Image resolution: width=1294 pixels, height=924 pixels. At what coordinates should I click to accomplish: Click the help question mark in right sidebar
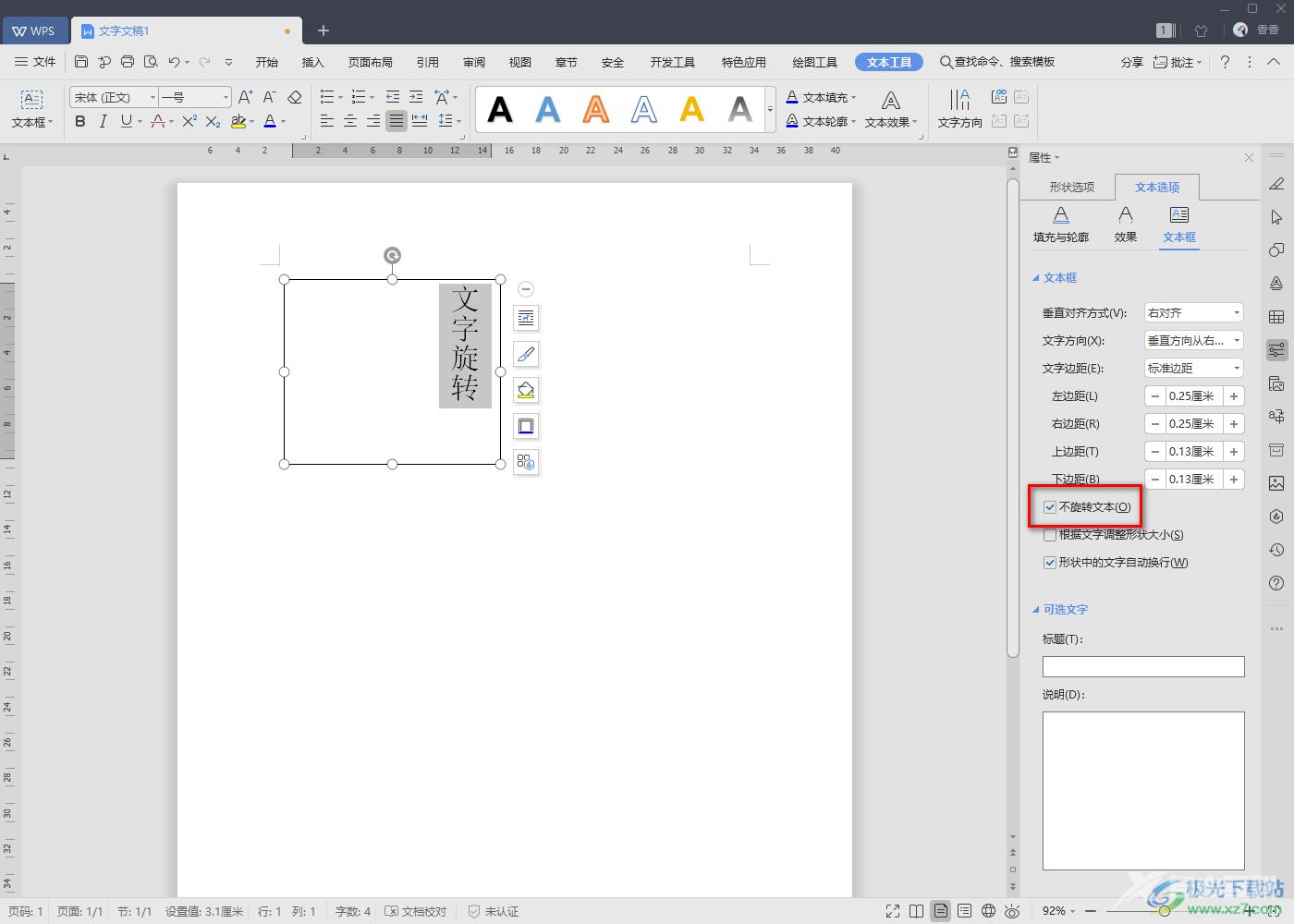pyautogui.click(x=1276, y=583)
